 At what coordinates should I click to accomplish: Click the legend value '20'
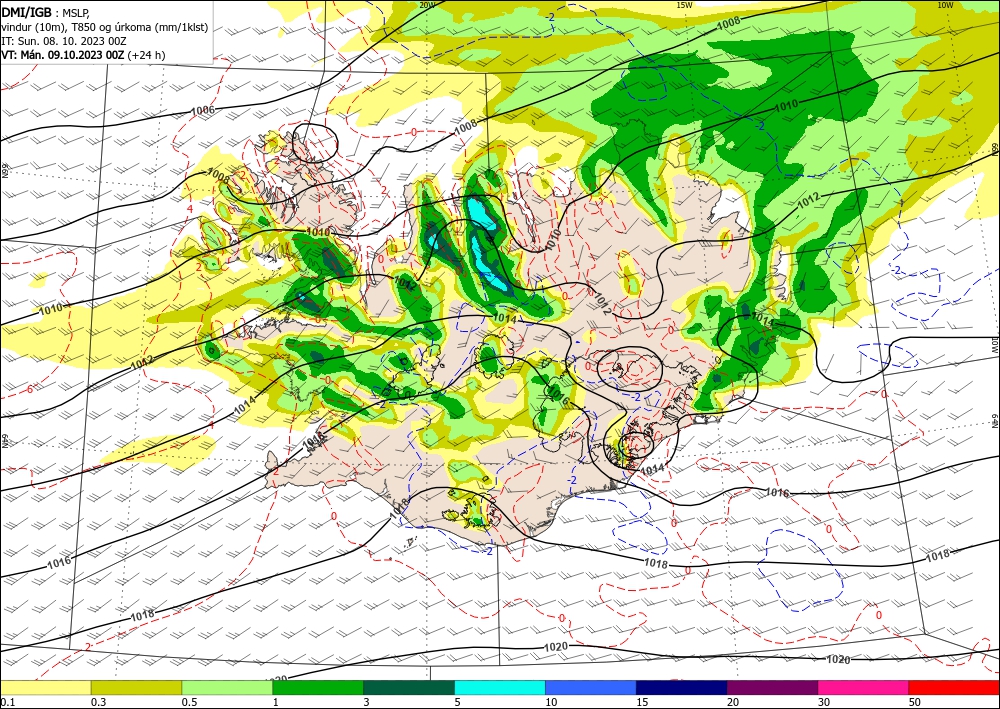[x=733, y=702]
